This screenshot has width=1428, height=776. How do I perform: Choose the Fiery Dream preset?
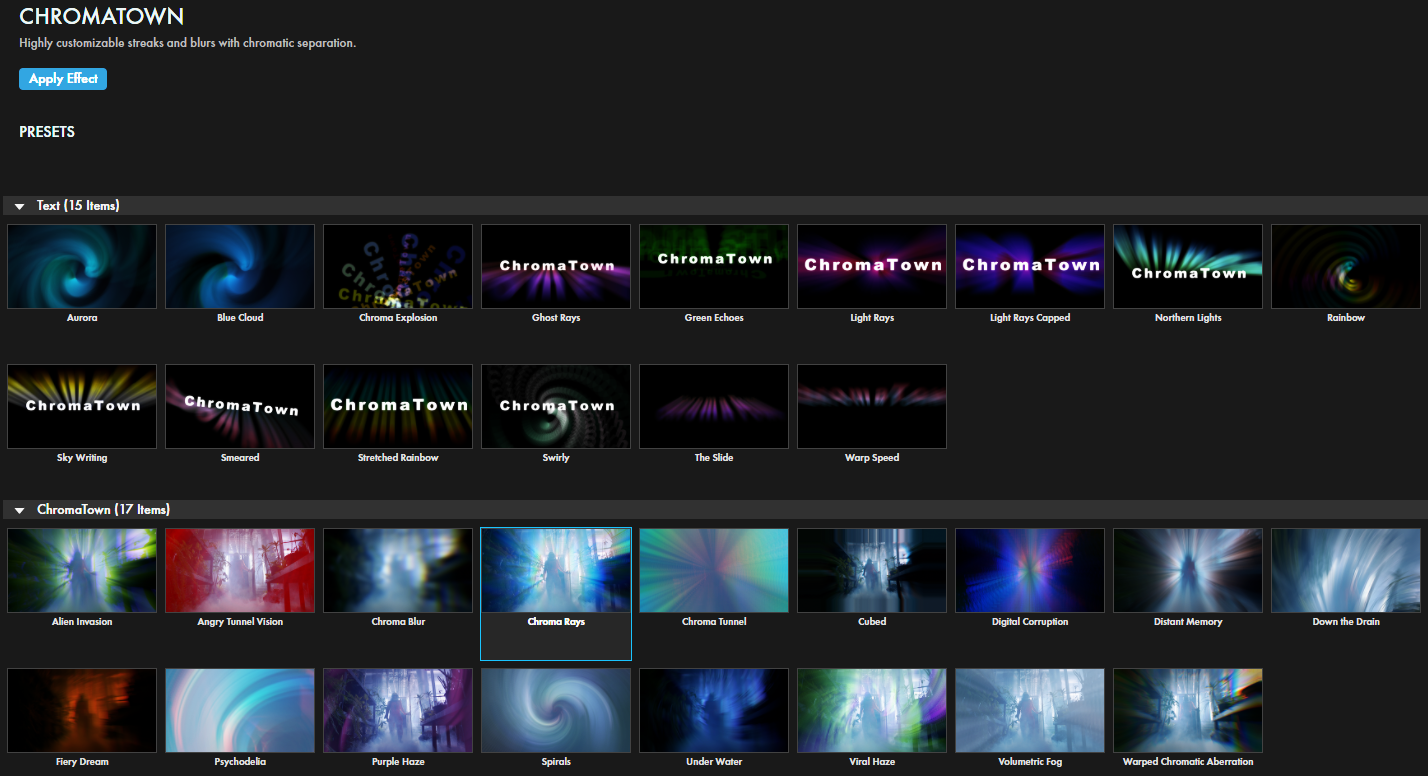[x=82, y=710]
